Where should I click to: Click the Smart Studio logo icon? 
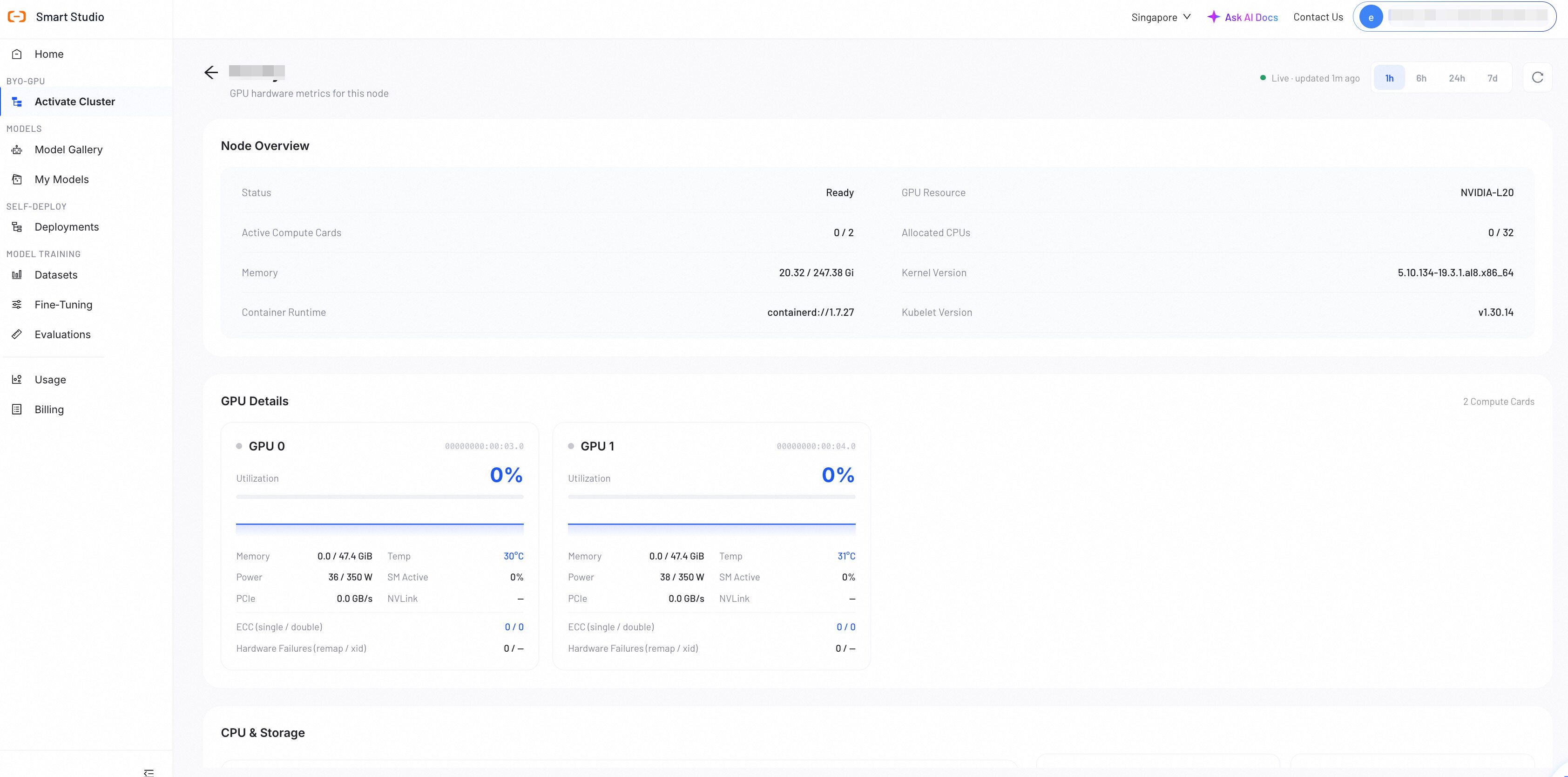[x=17, y=17]
